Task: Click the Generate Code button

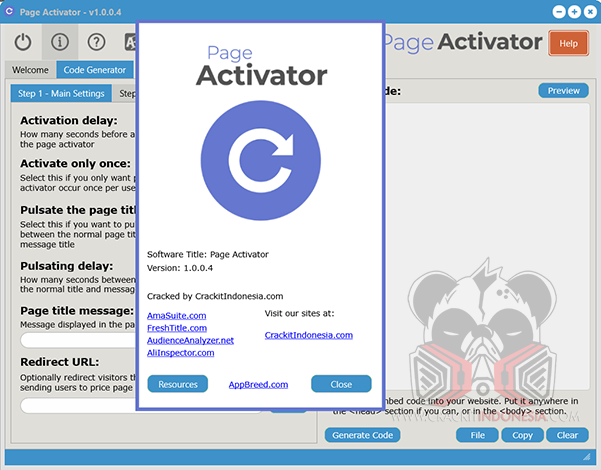Action: (363, 435)
